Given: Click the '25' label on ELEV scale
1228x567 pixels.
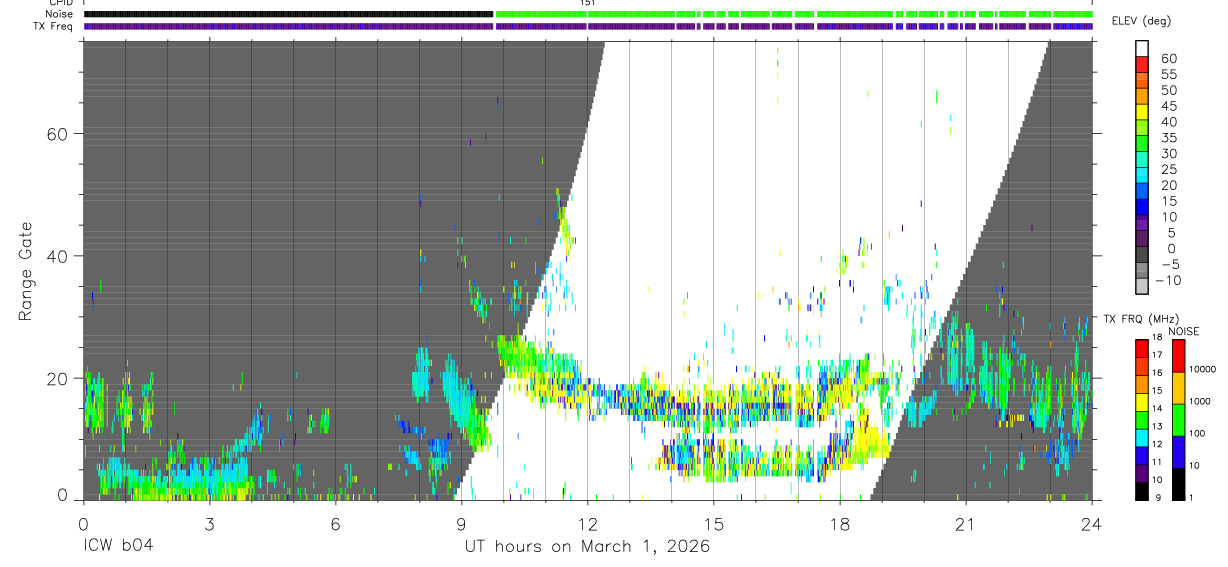Looking at the screenshot, I should 1168,169.
